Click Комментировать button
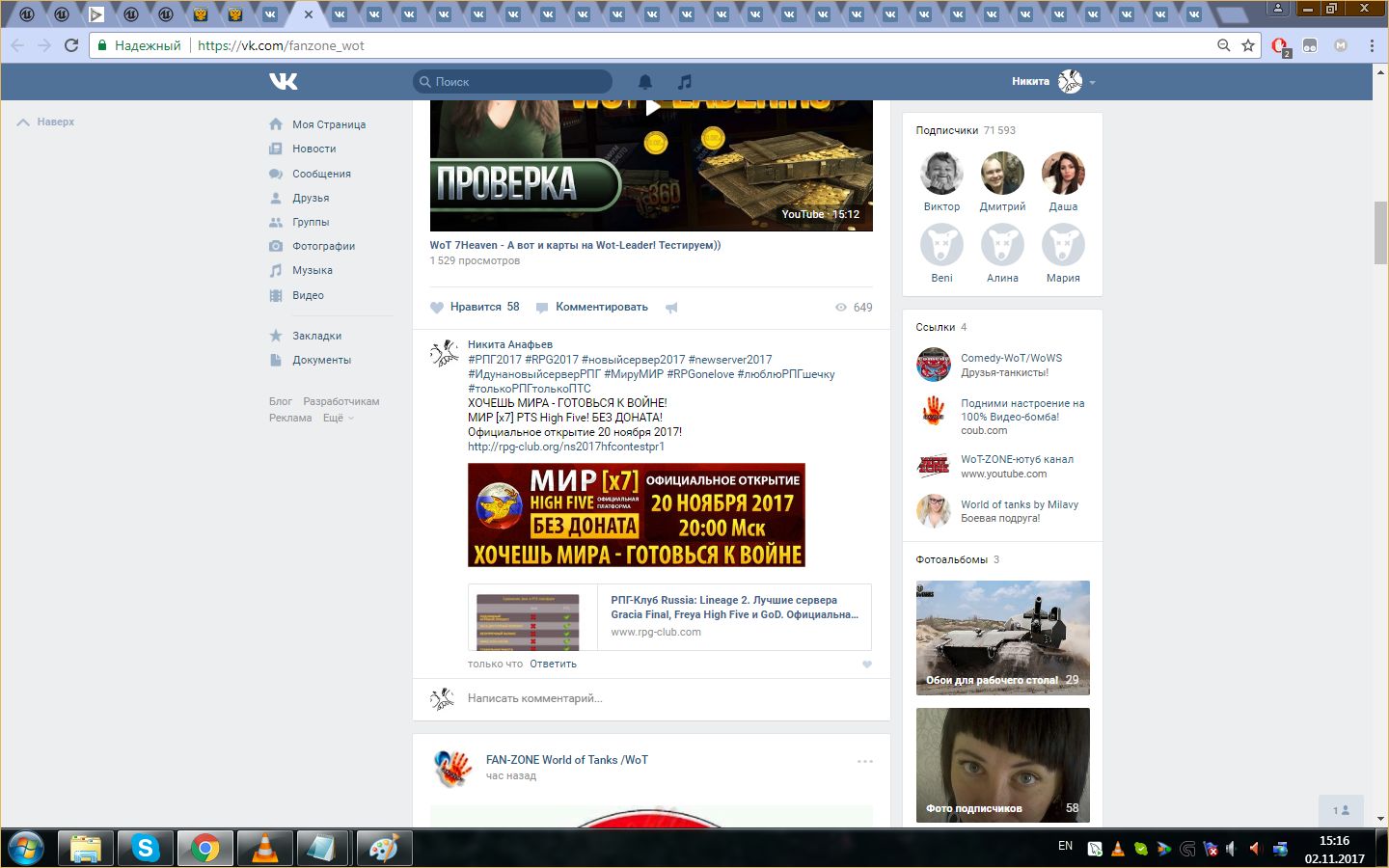The image size is (1389, 868). (x=591, y=307)
